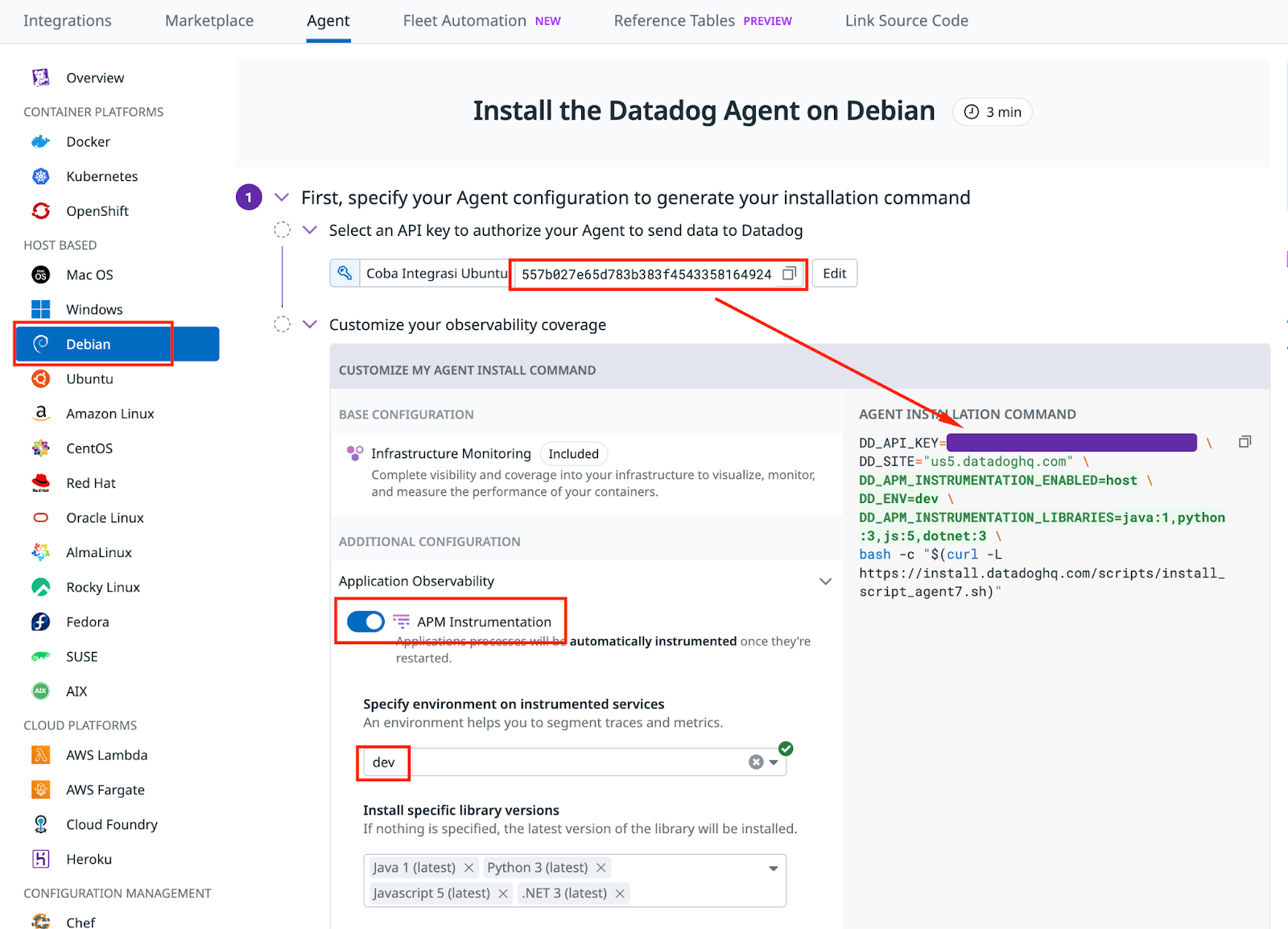Collapse the Application Observability panel
The image size is (1288, 929).
coord(825,581)
